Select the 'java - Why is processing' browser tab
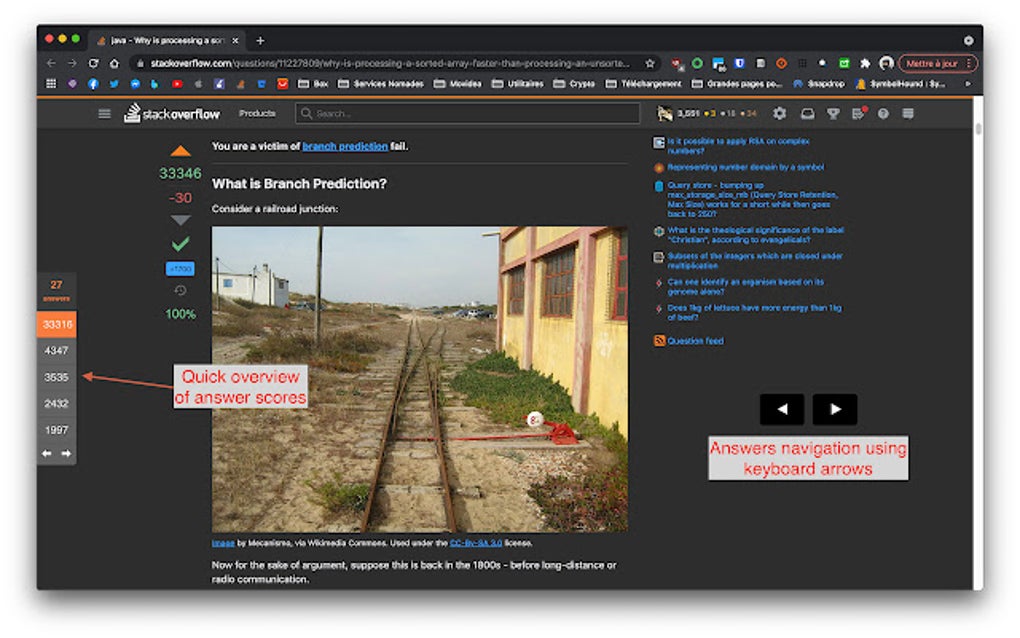The width and height of the screenshot is (1020, 638). coord(165,42)
